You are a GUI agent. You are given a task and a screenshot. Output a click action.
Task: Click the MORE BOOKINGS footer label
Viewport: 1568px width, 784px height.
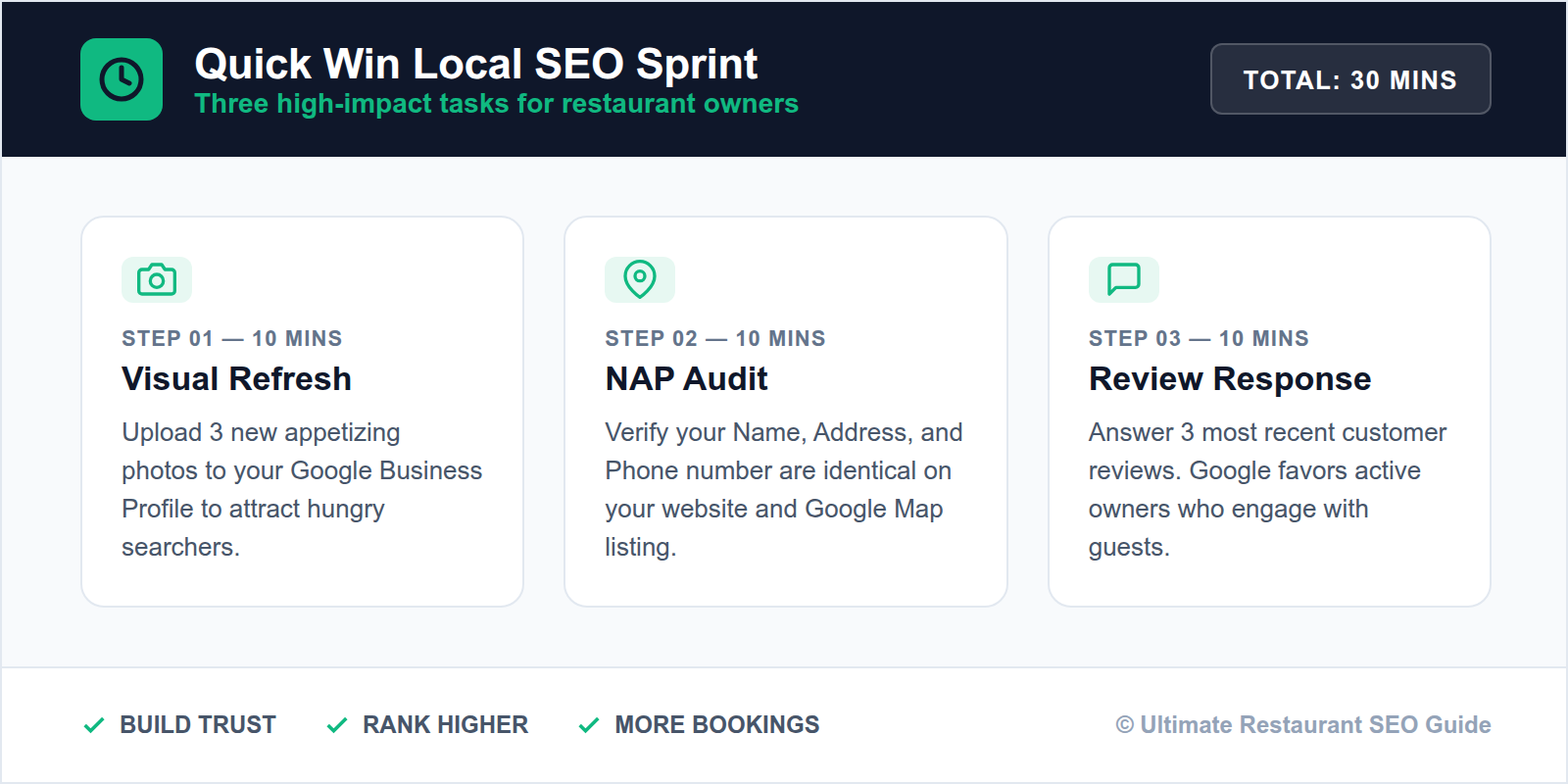(x=717, y=725)
